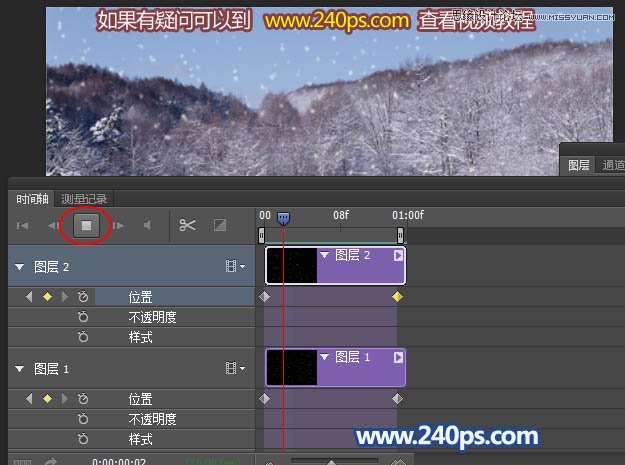Select the 图层 2 clip thumbnail

[x=292, y=266]
